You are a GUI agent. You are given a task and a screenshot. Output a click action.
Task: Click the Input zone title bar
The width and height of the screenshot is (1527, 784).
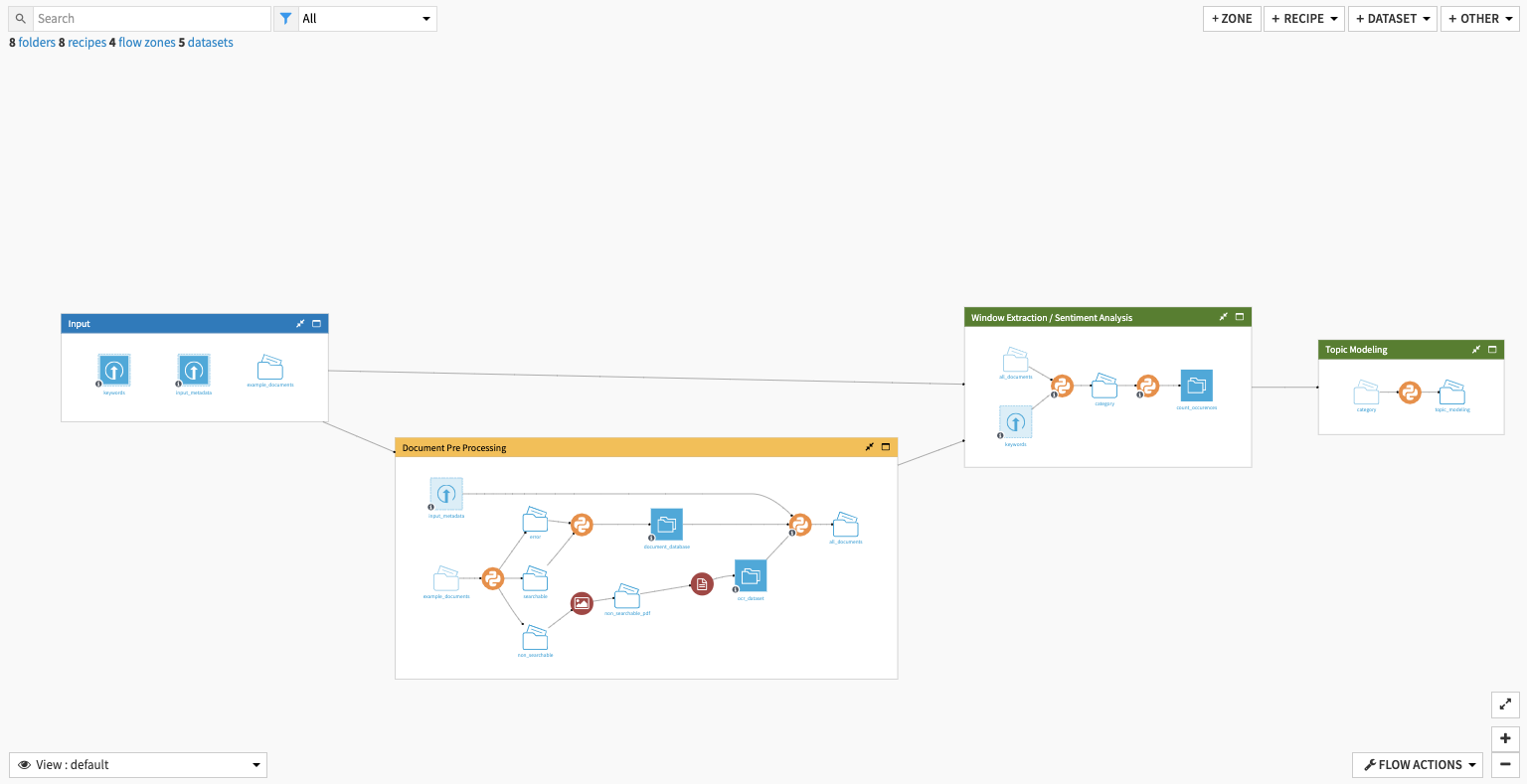coord(195,324)
